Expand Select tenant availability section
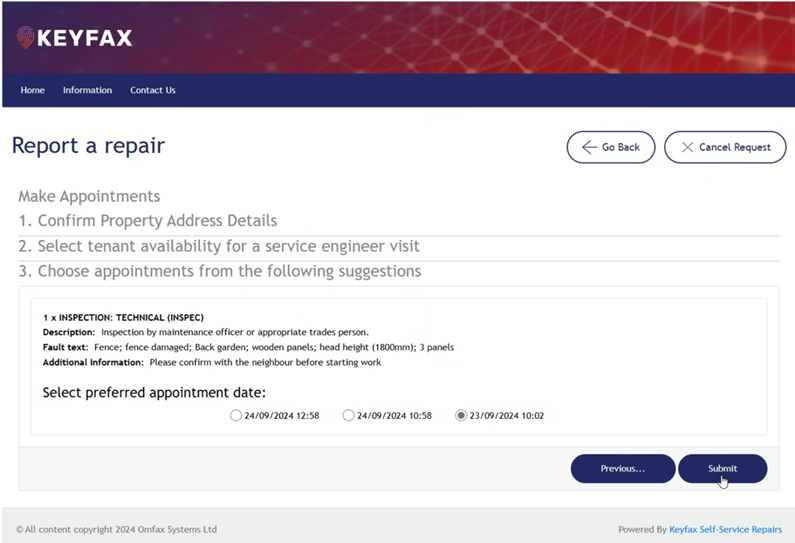Viewport: 795px width, 543px height. point(219,246)
